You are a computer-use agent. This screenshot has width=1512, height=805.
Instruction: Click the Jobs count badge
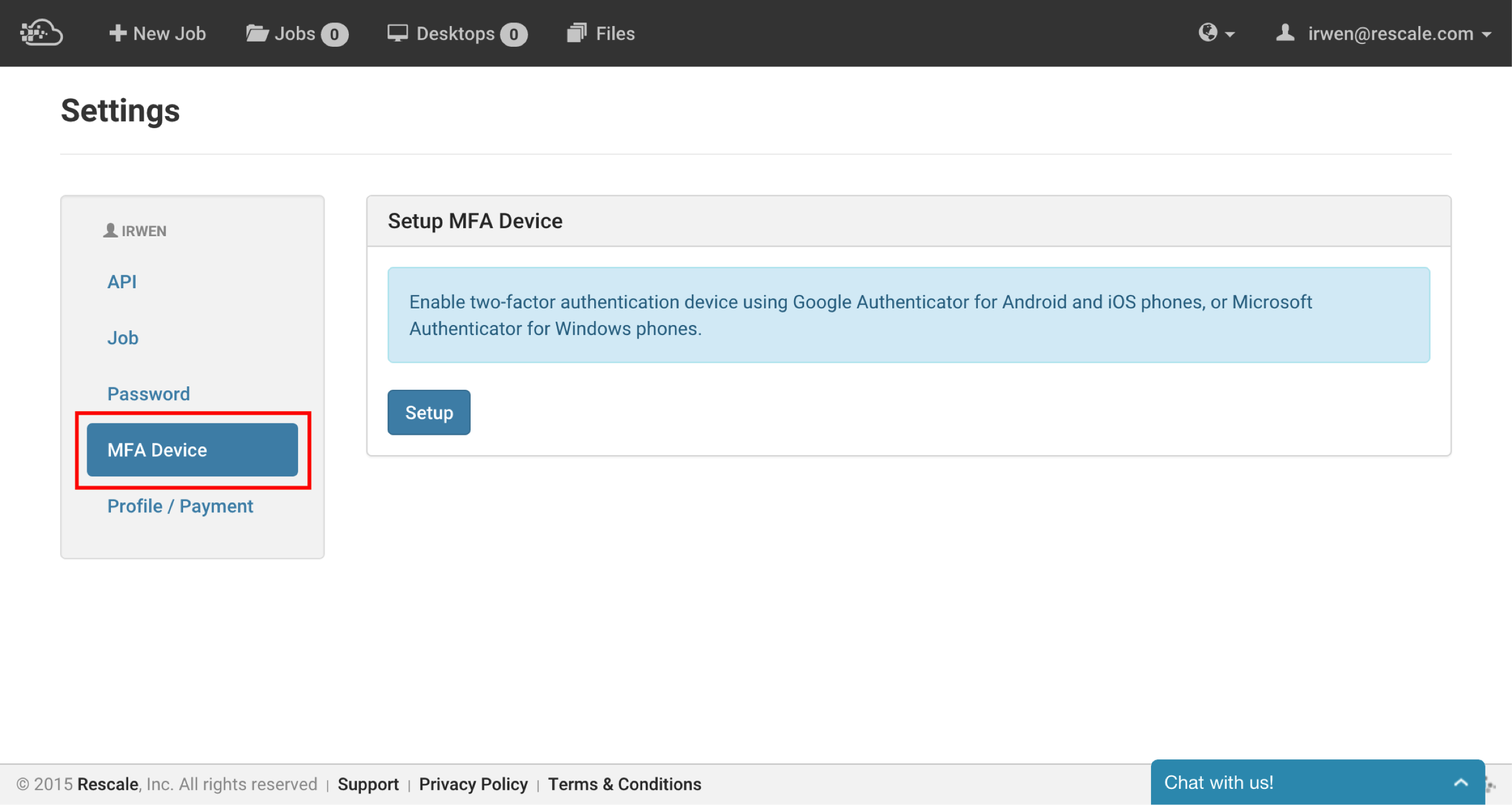click(x=334, y=34)
